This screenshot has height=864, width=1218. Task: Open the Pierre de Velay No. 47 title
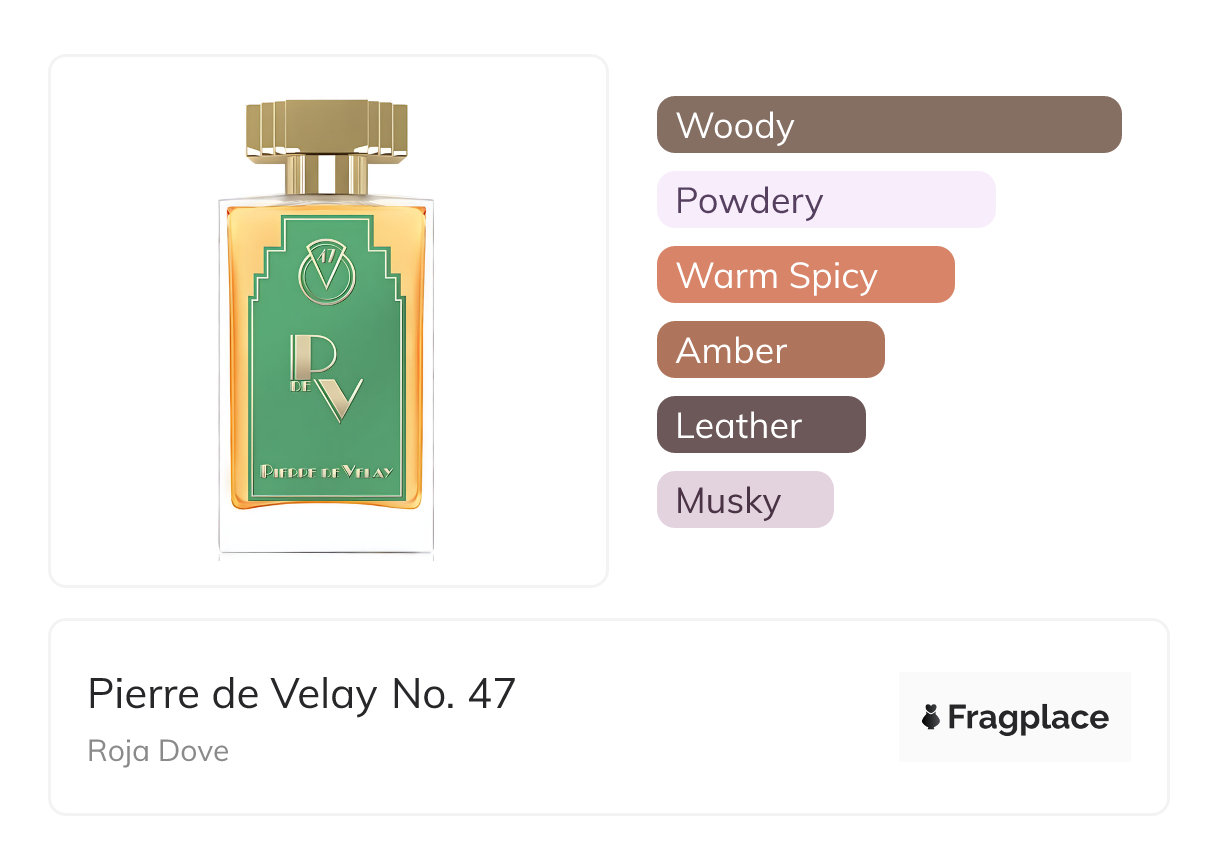[x=301, y=693]
